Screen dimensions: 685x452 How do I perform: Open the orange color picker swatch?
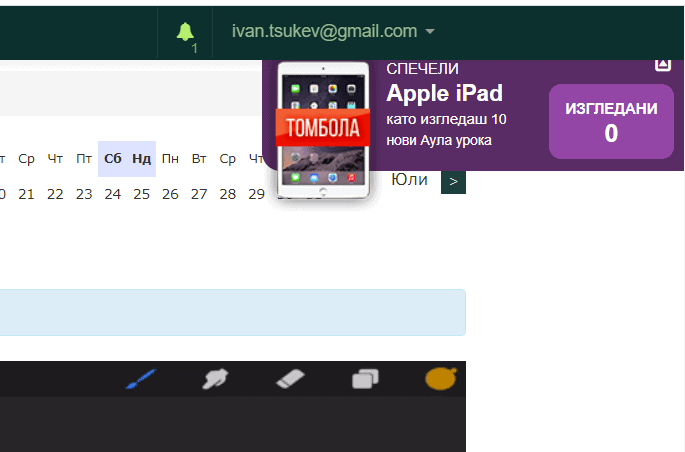coord(441,378)
